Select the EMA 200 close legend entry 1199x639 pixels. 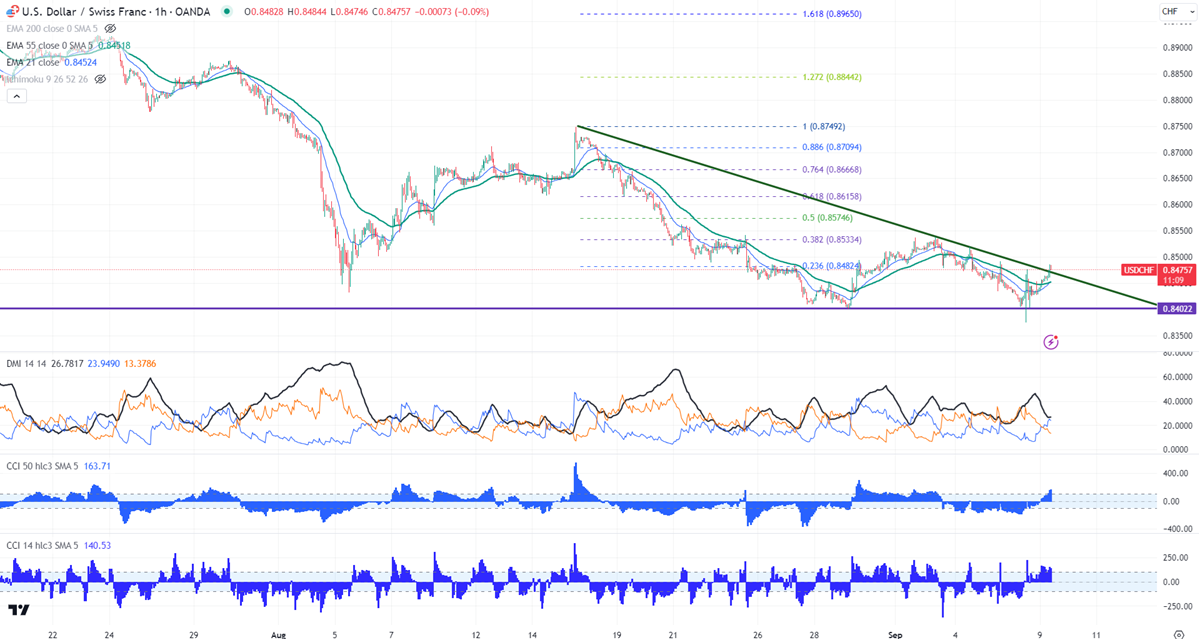[52, 28]
